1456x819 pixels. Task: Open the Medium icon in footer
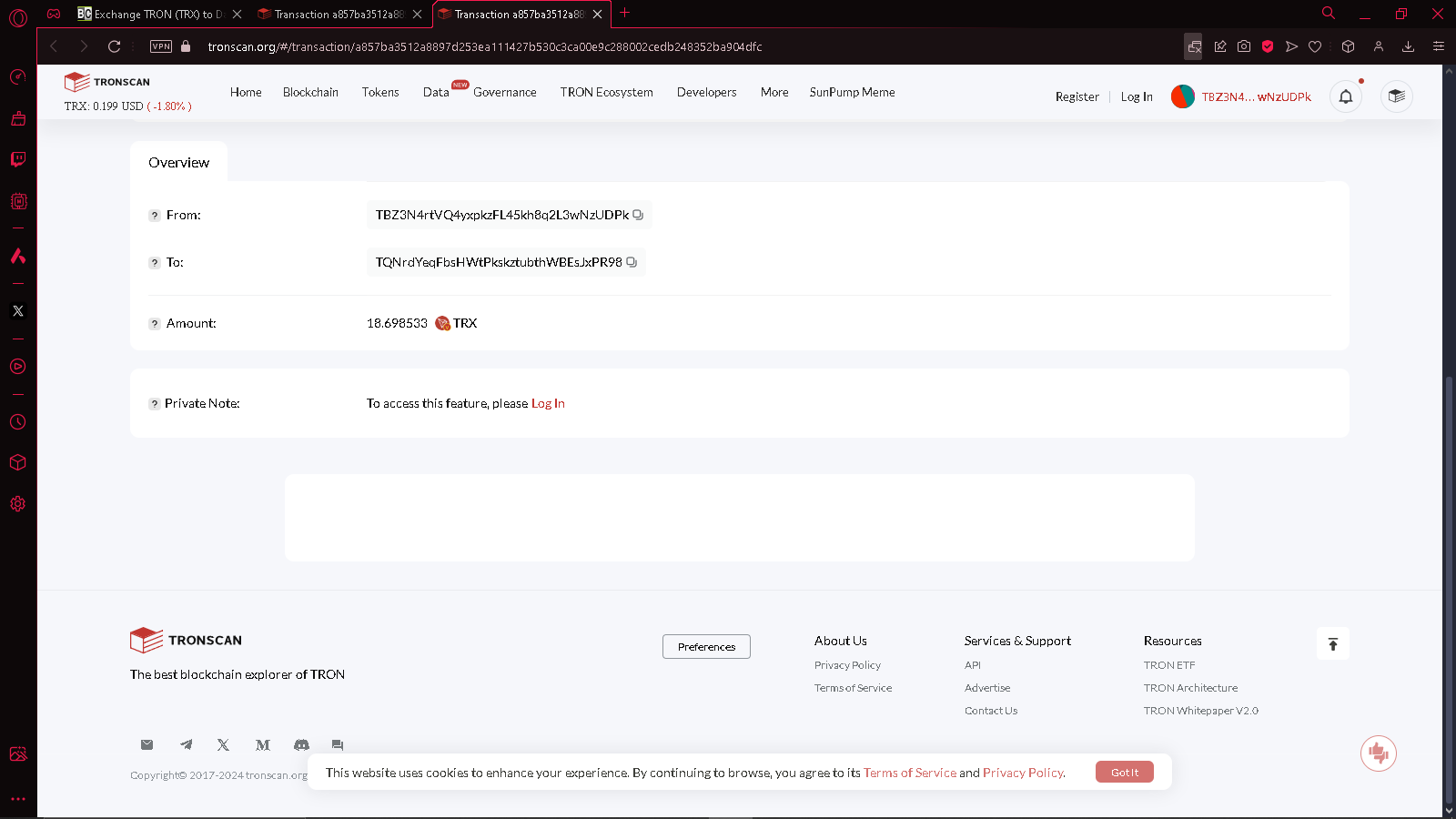point(263,744)
